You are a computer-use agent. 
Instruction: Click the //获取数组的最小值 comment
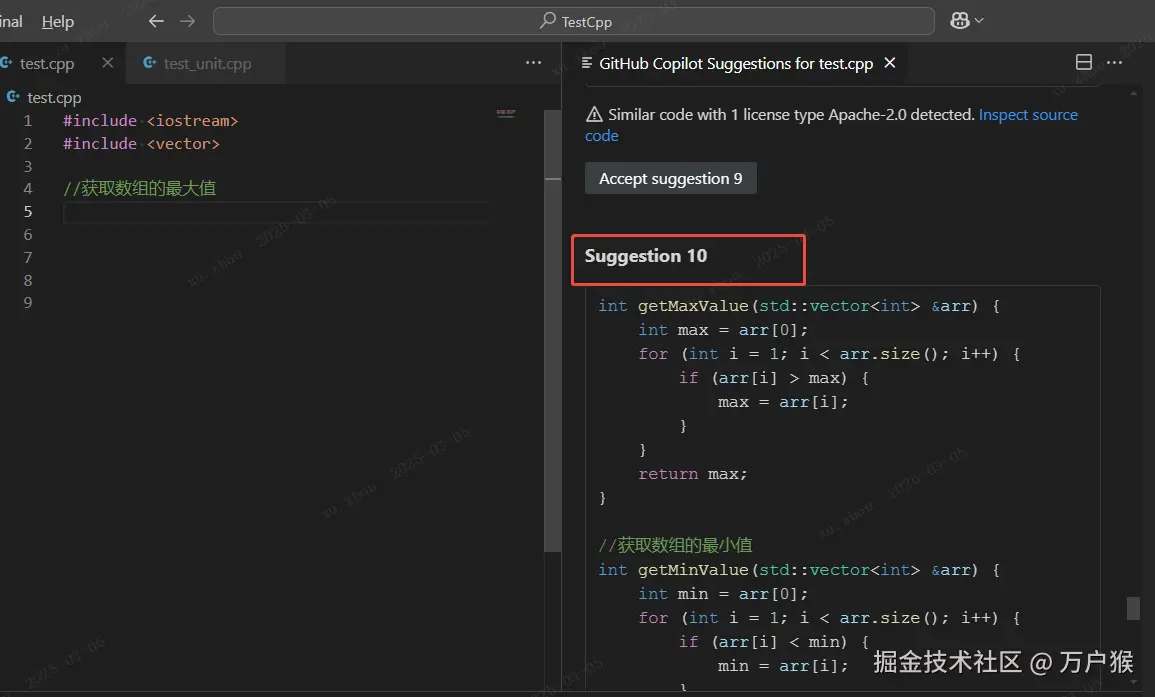pyautogui.click(x=675, y=545)
